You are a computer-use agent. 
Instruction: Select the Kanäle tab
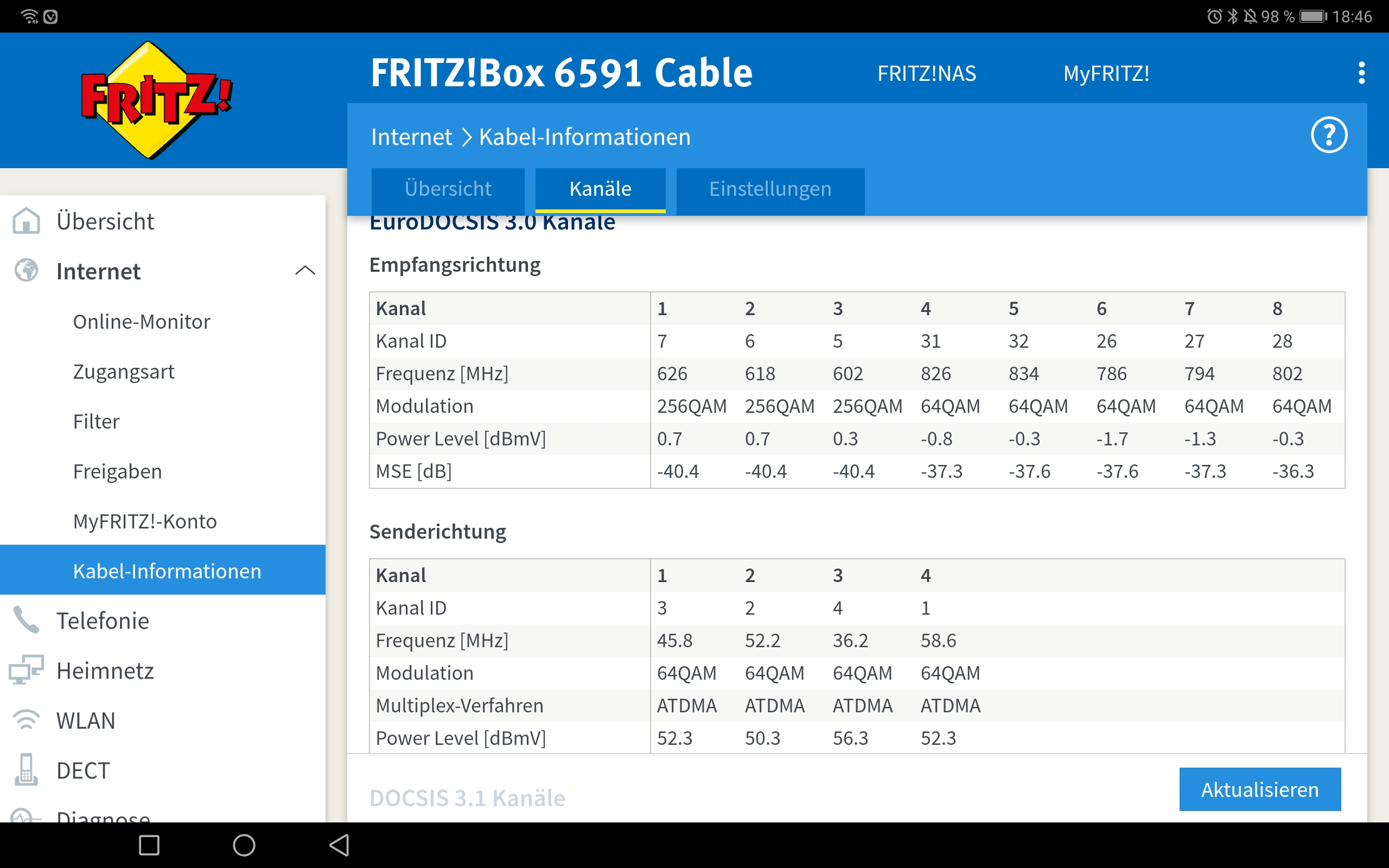tap(600, 189)
